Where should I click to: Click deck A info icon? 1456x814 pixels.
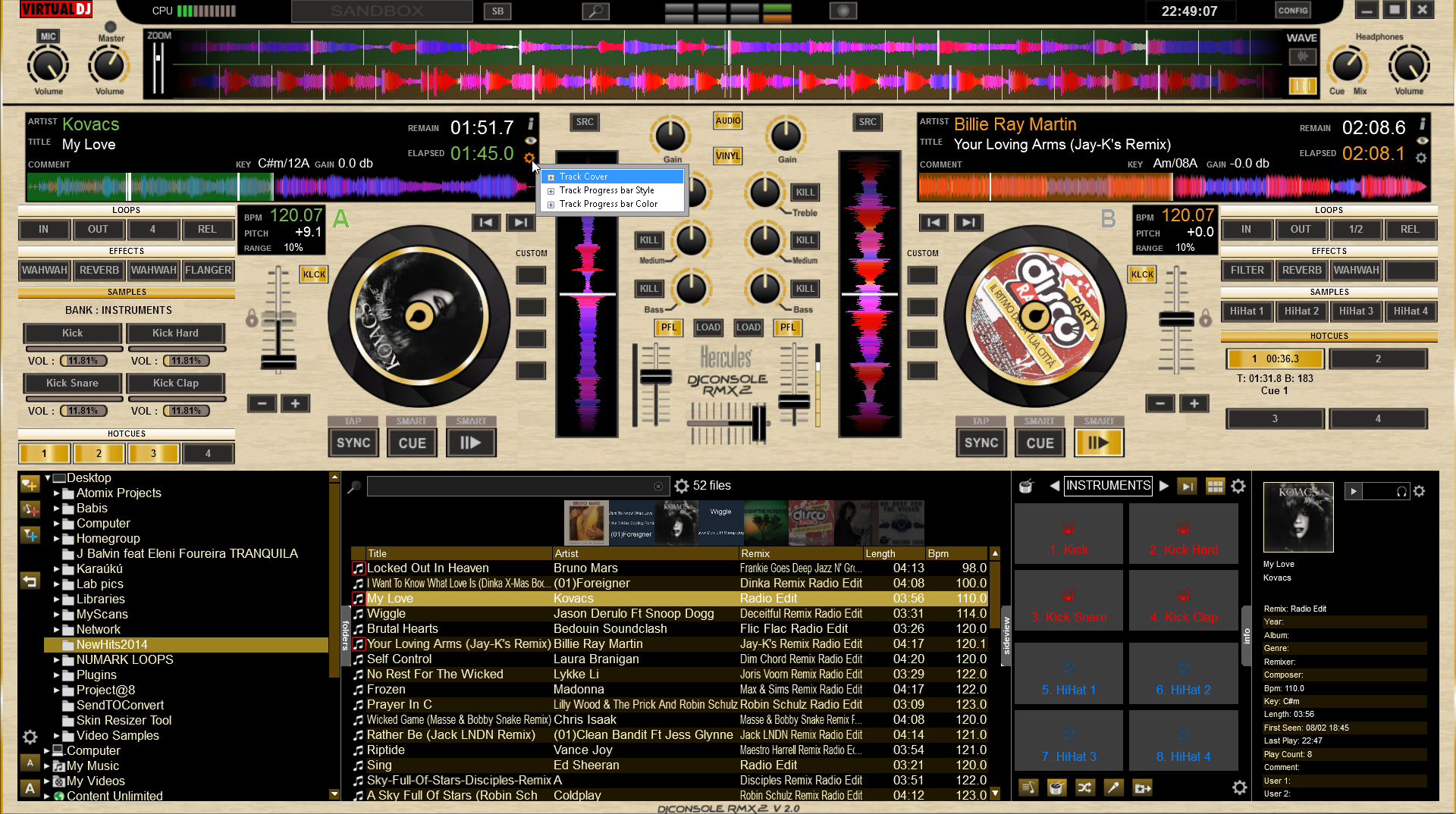[x=531, y=124]
